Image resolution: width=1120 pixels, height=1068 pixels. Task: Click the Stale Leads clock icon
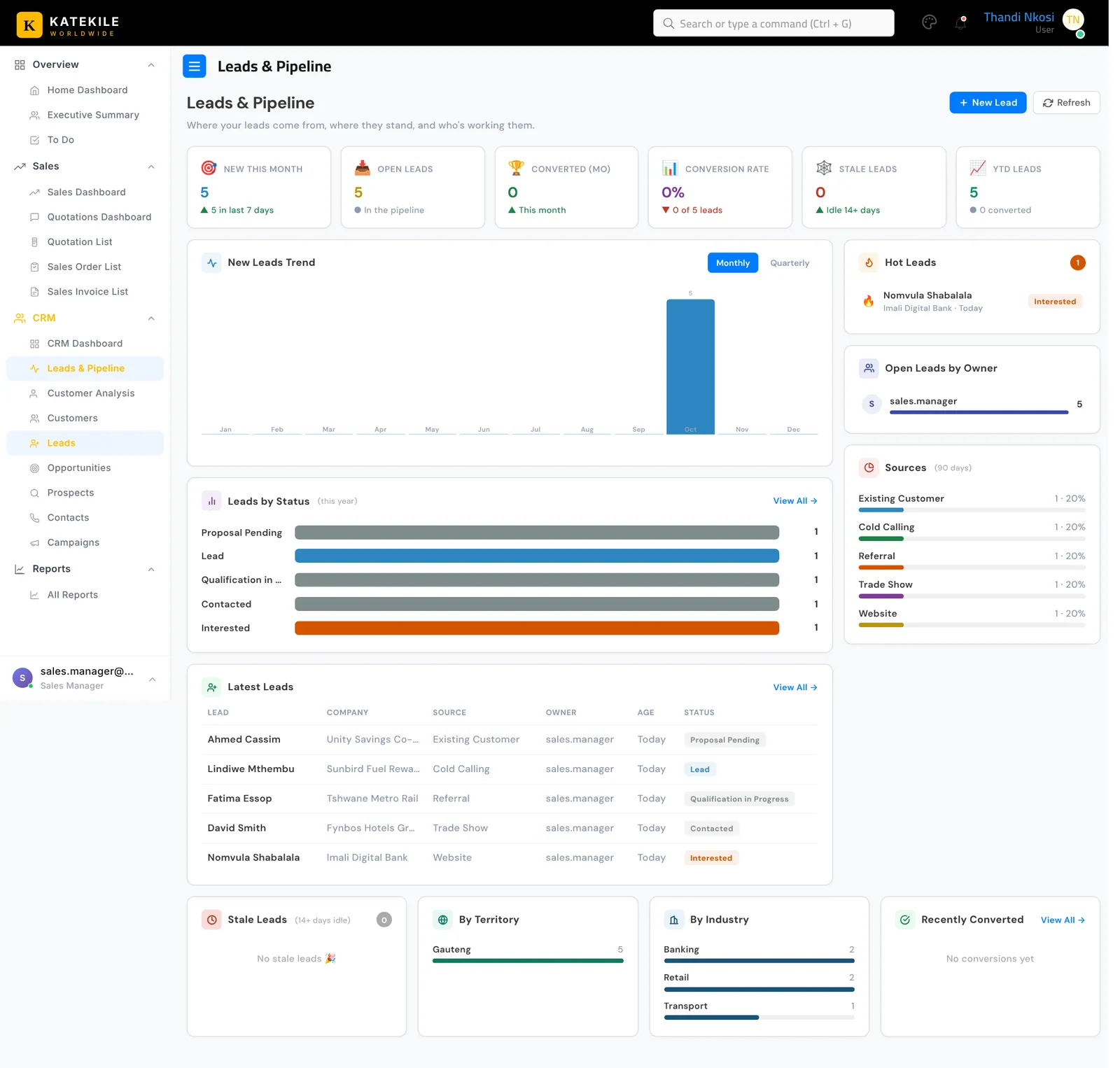211,920
